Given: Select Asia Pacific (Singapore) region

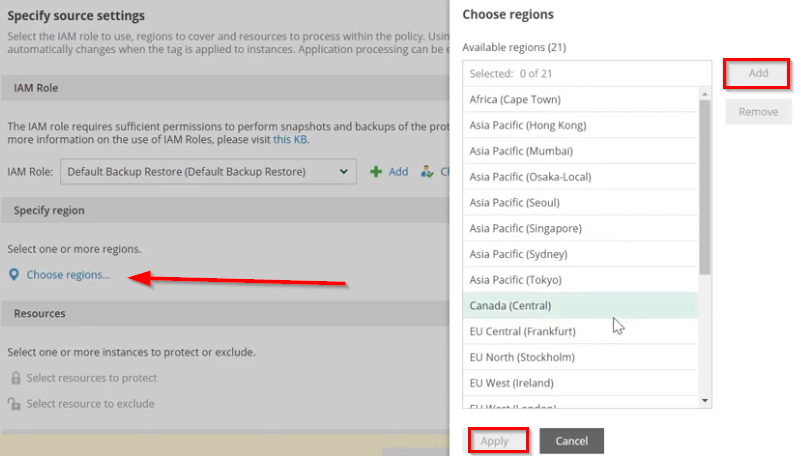Looking at the screenshot, I should pyautogui.click(x=580, y=229).
